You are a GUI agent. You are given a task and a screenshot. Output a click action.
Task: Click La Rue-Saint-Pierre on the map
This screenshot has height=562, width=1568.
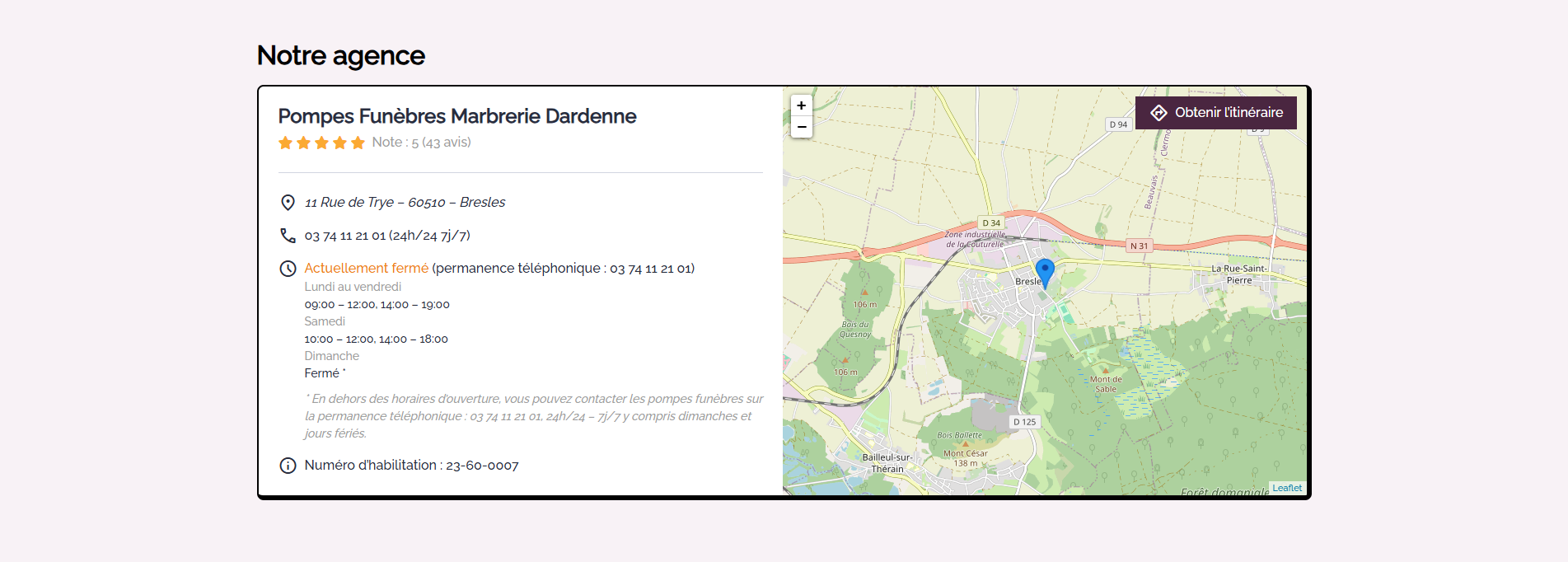(1238, 274)
